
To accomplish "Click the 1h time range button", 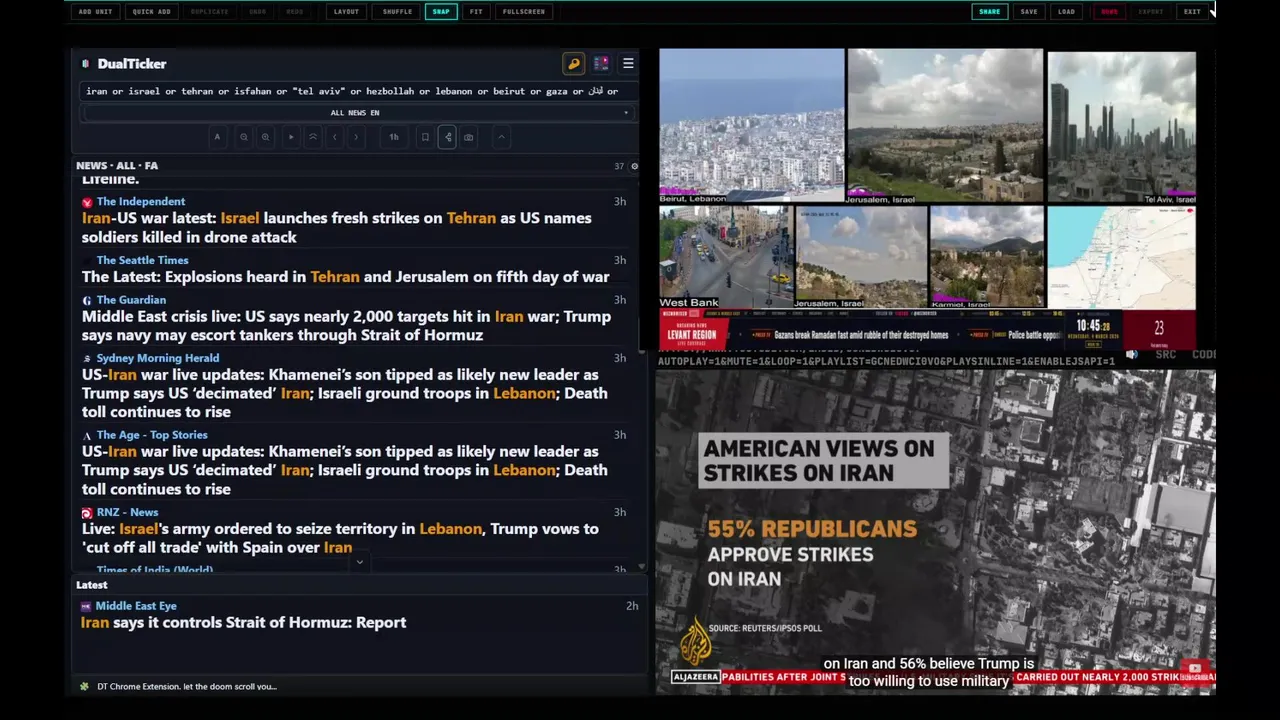I will (x=394, y=137).
